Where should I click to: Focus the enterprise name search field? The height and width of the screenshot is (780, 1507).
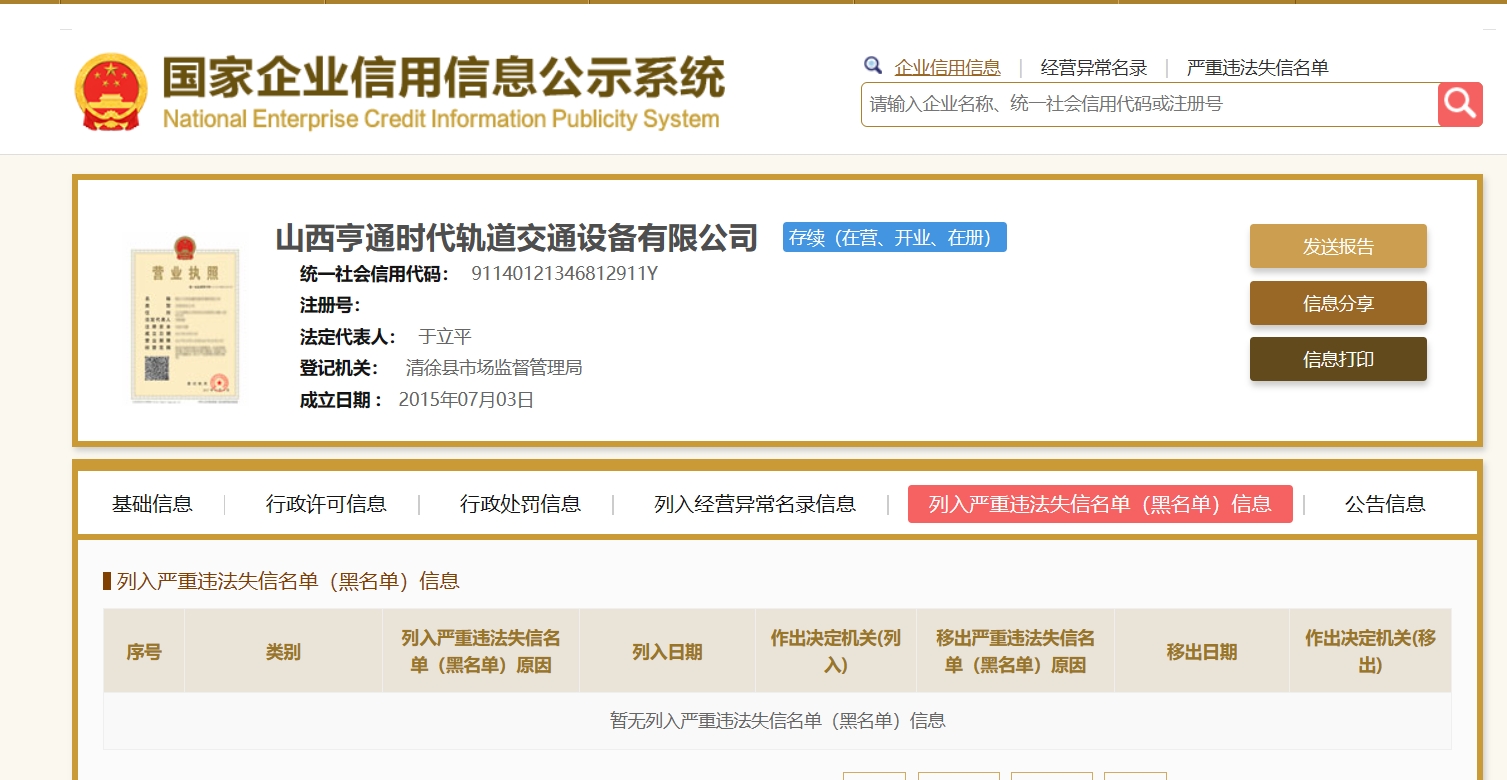(1150, 104)
